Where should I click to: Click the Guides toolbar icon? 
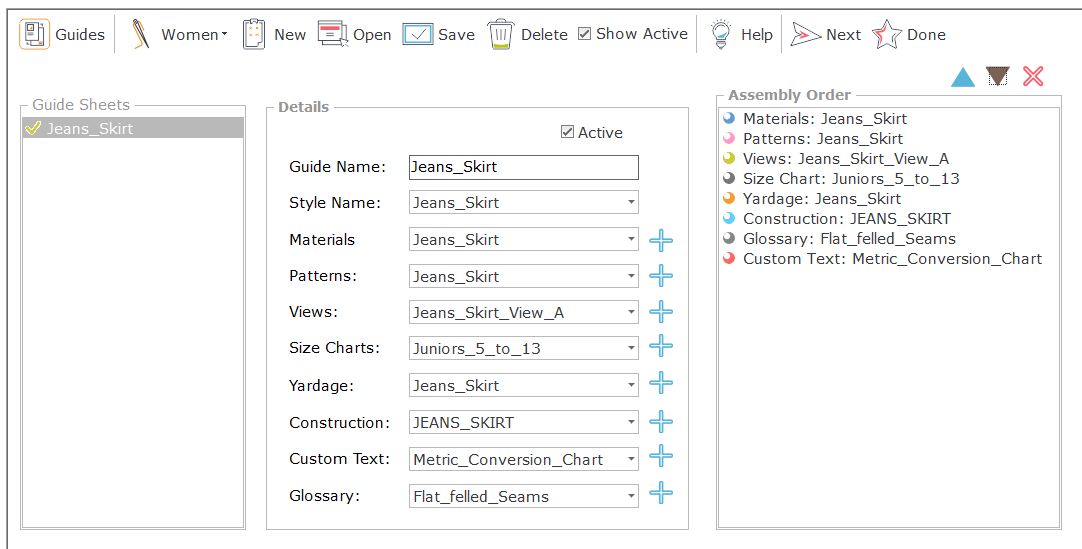click(35, 34)
